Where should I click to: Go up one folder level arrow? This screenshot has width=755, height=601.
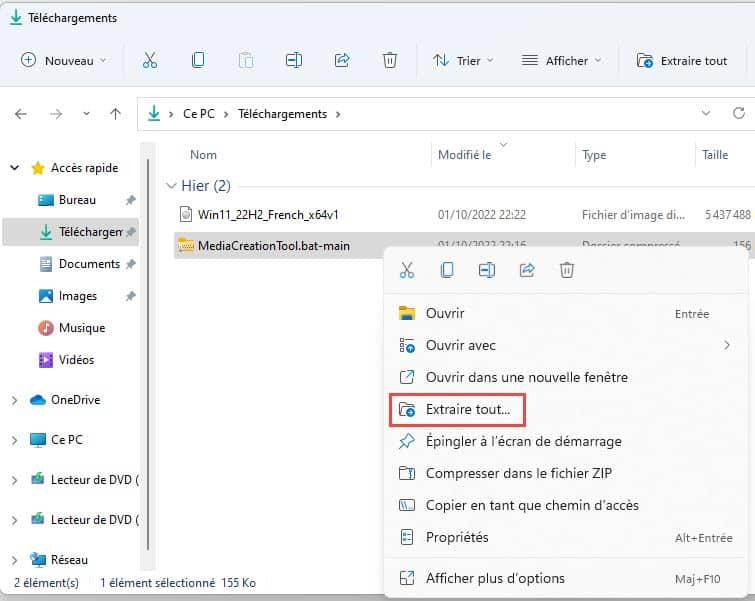click(115, 114)
